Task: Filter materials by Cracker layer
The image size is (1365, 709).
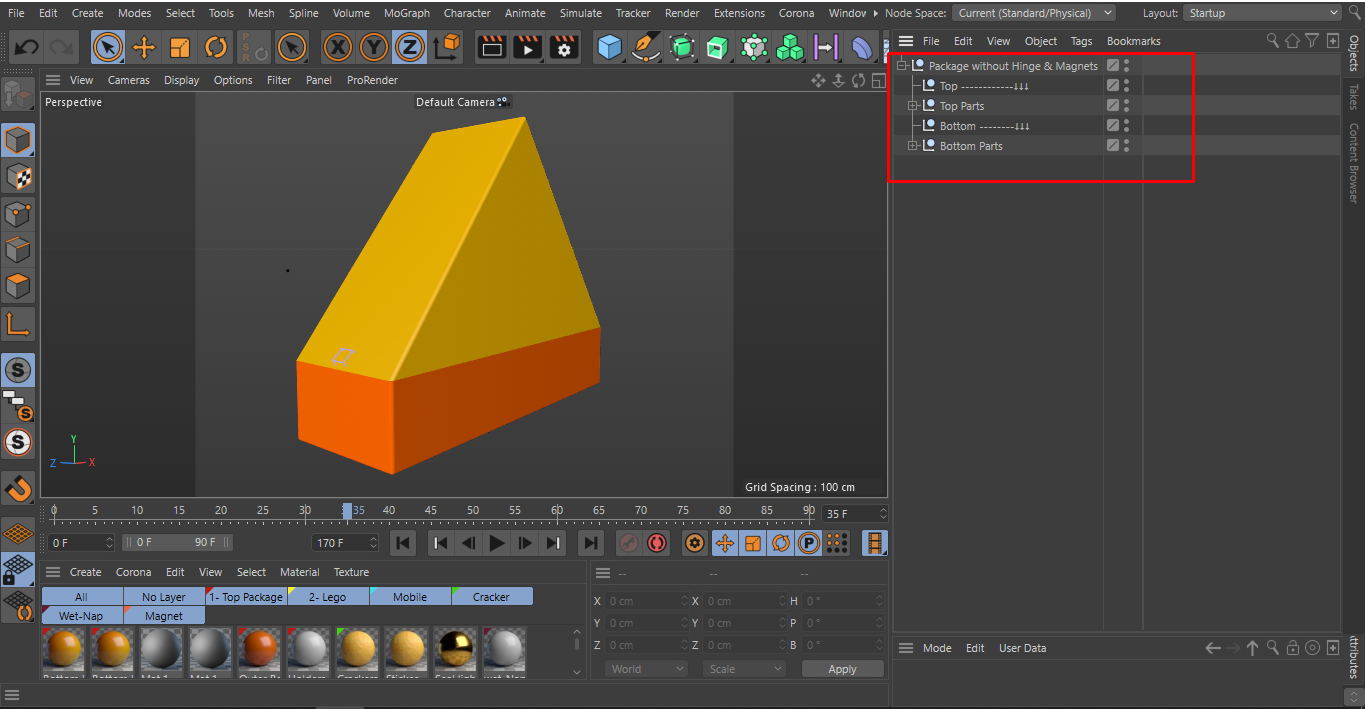Action: [491, 597]
